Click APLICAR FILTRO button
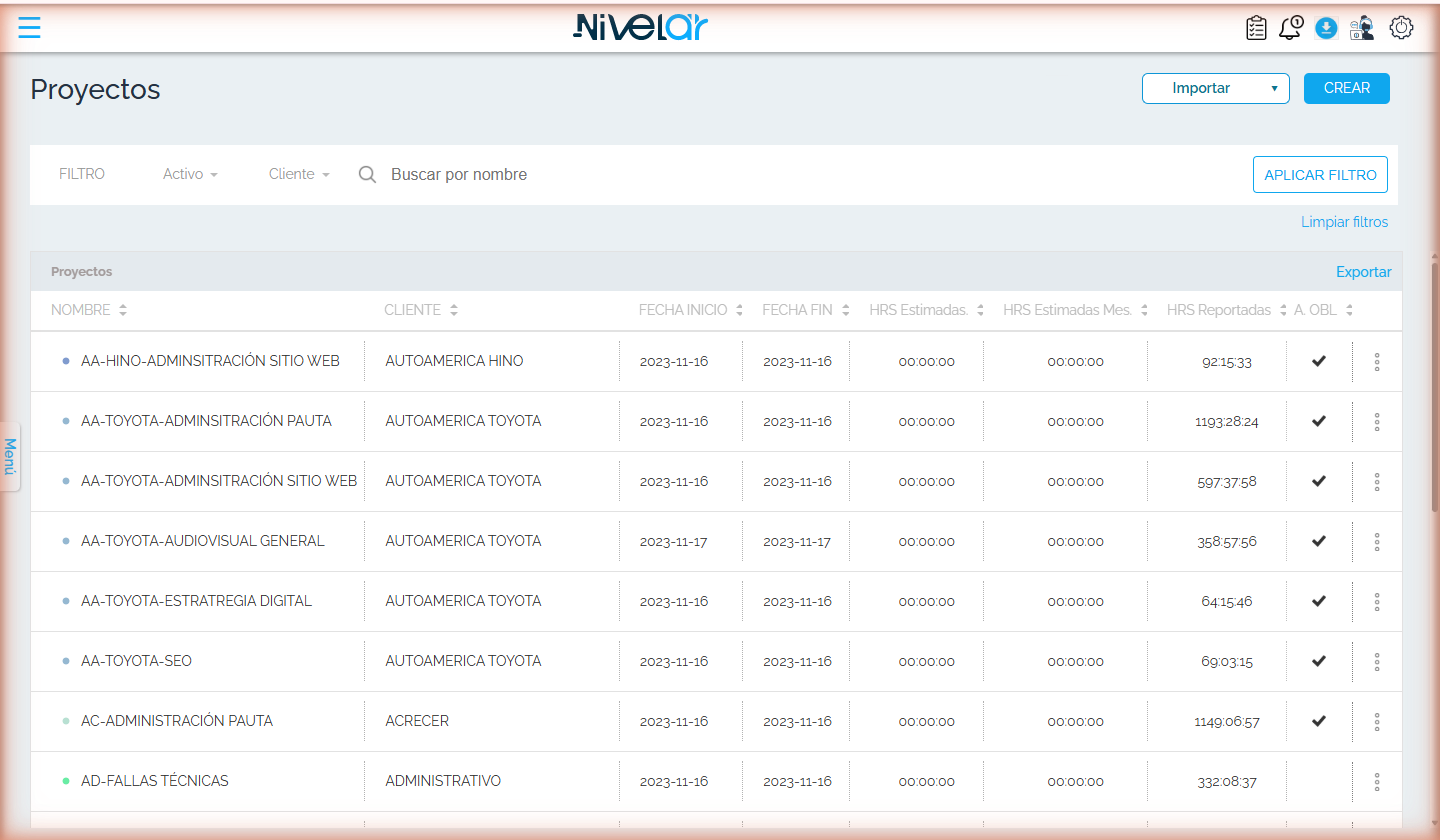Image resolution: width=1440 pixels, height=840 pixels. tap(1320, 175)
